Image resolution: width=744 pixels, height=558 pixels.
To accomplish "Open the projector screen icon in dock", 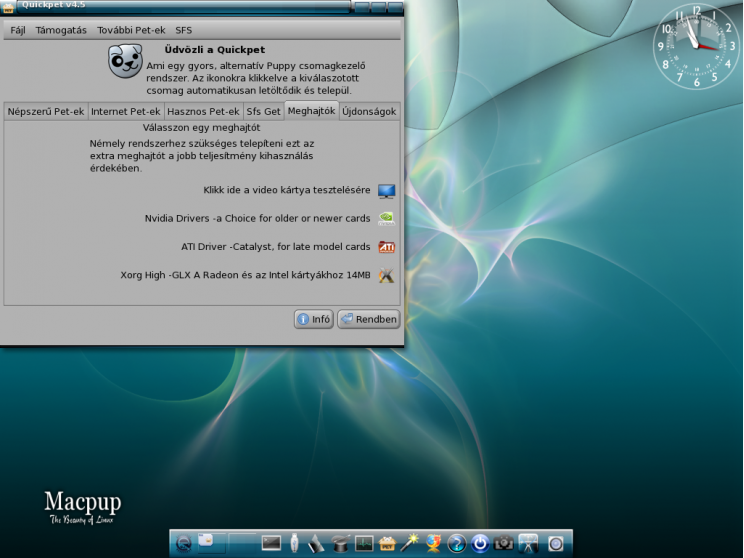I will pos(528,543).
